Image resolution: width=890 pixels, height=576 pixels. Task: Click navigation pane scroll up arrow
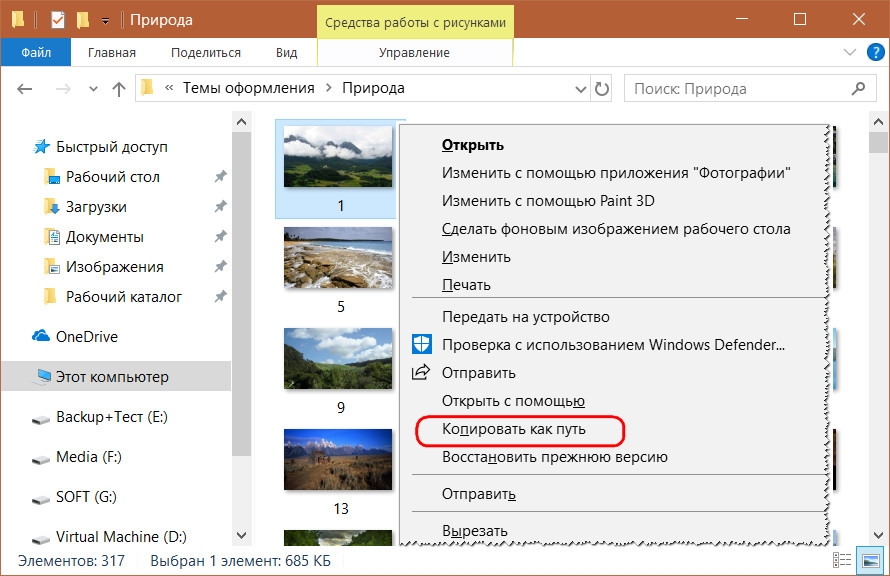(241, 121)
